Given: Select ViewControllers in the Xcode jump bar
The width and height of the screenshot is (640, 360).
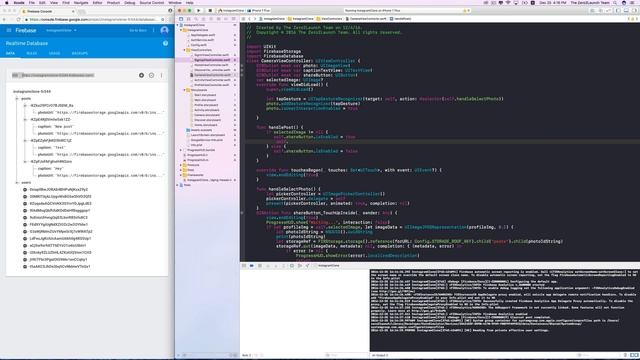Looking at the screenshot, I should (x=329, y=19).
